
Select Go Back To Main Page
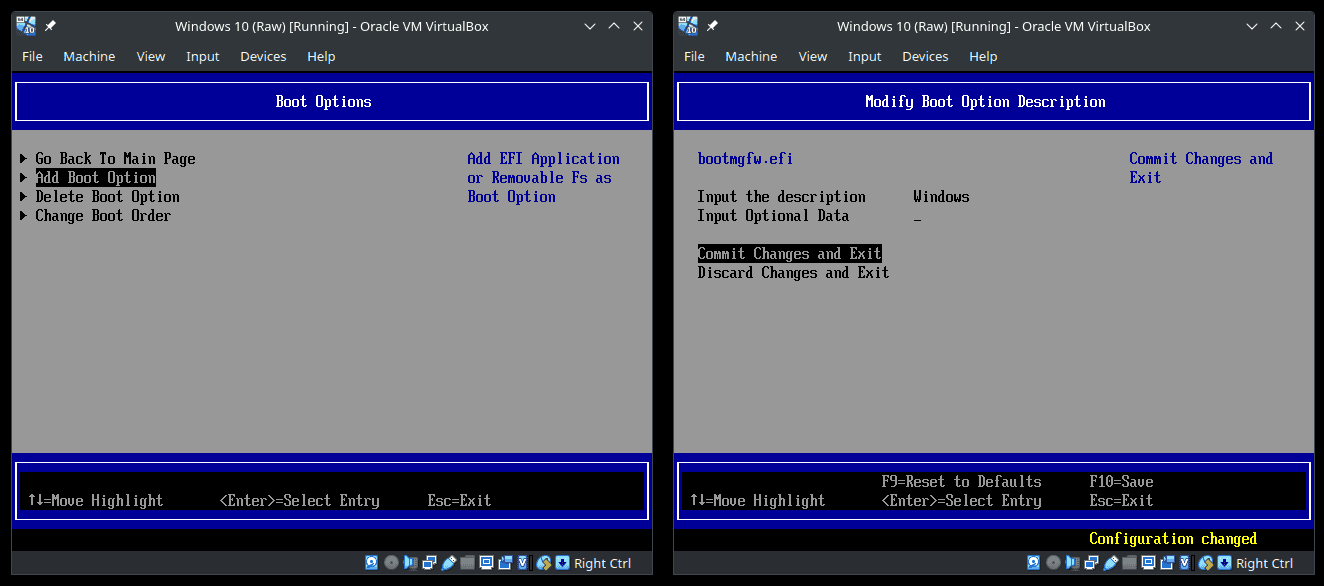click(x=115, y=159)
